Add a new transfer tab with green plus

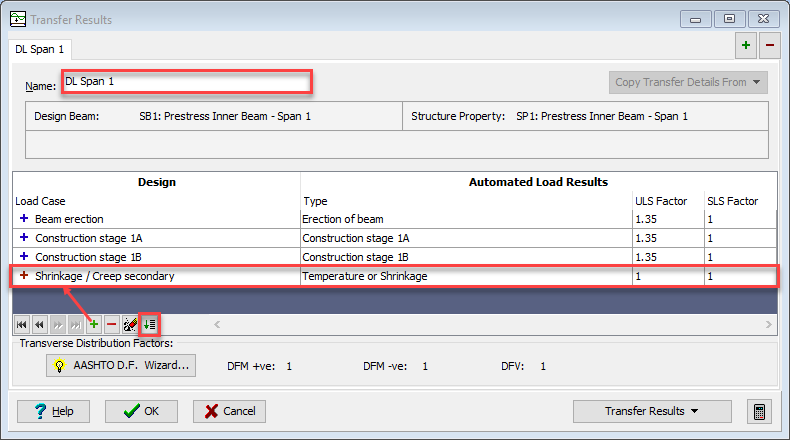click(746, 45)
